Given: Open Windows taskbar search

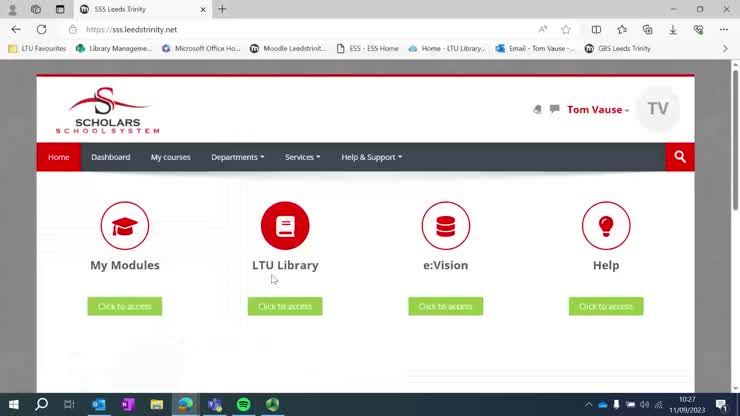Looking at the screenshot, I should [42, 405].
